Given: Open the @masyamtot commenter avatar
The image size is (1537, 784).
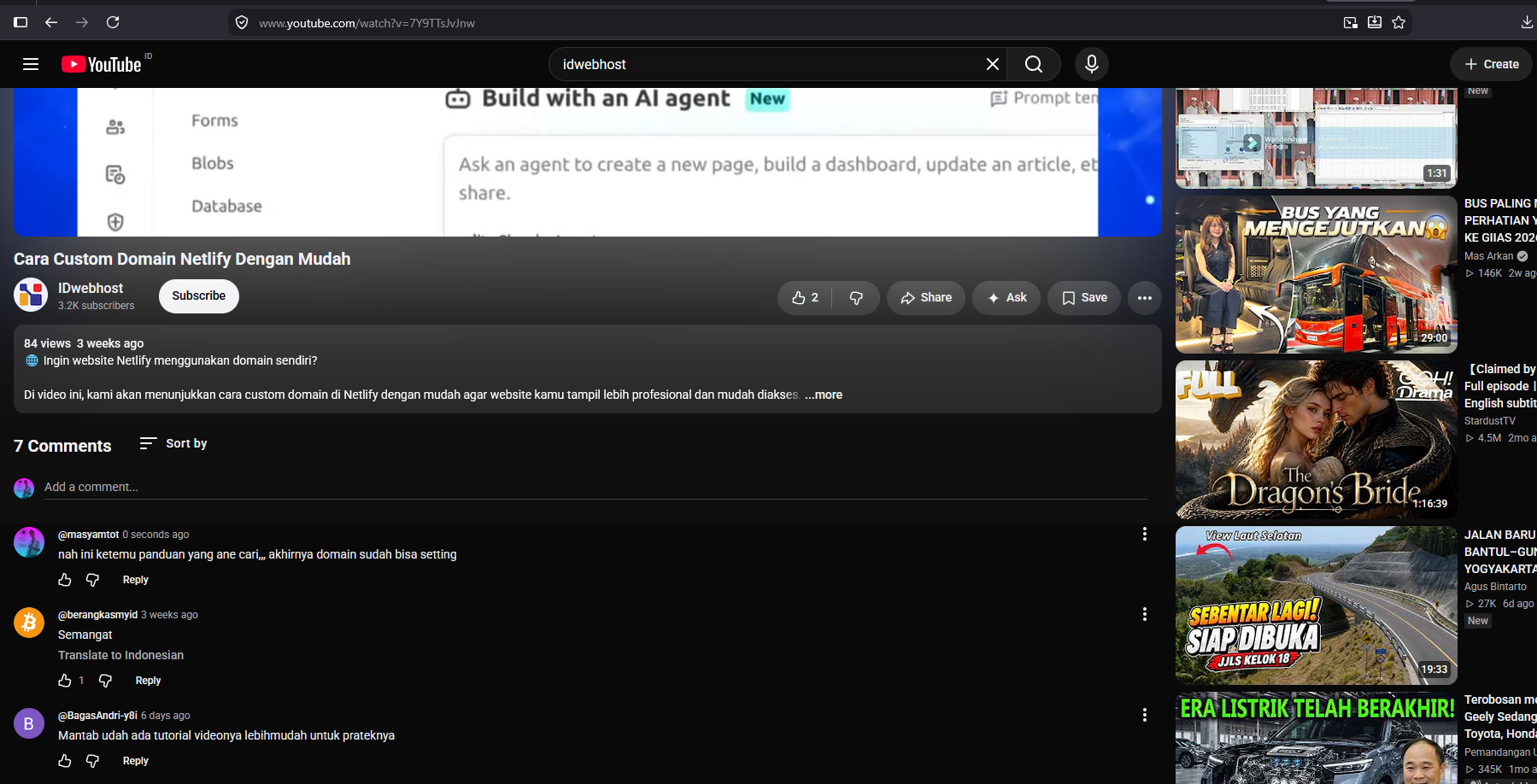Looking at the screenshot, I should click(29, 542).
